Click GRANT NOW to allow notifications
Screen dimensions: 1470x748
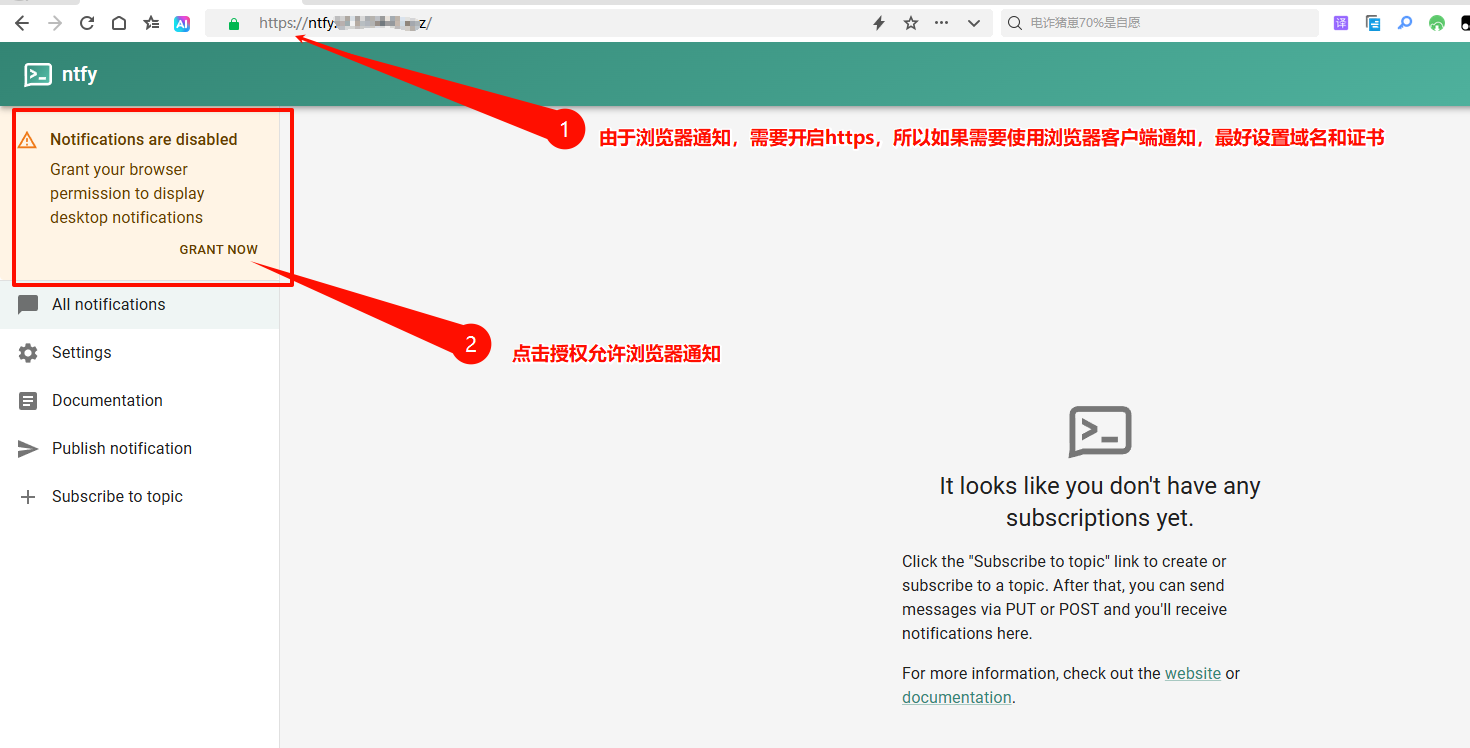pos(219,250)
